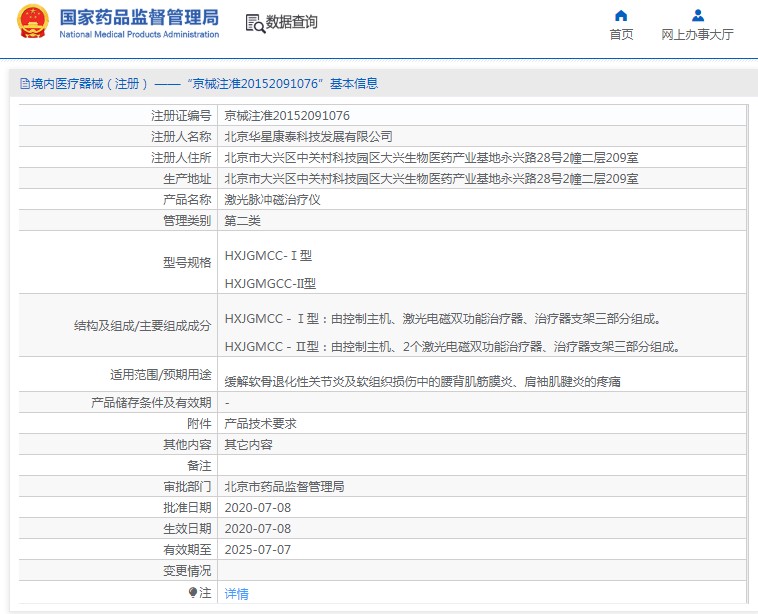Click the 注册人住所 address value
This screenshot has width=758, height=614.
(431, 158)
